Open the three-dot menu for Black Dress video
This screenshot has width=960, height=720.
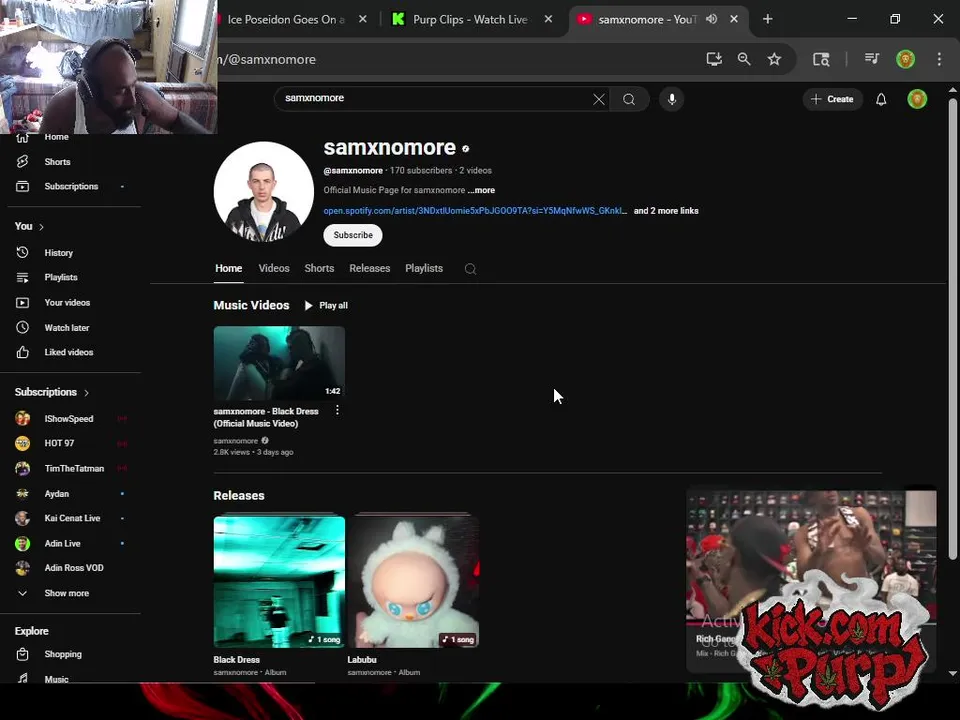(337, 410)
